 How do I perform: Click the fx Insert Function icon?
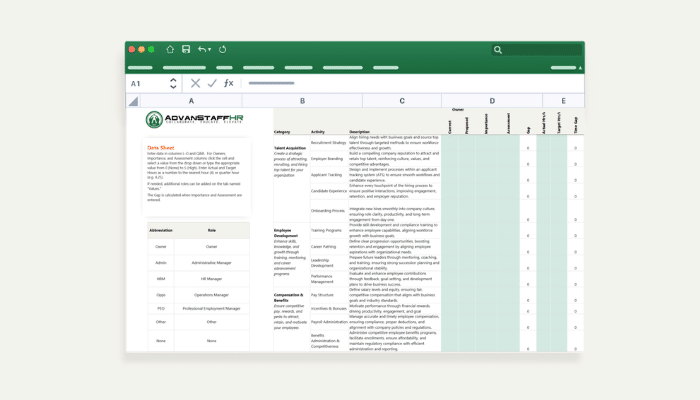[229, 83]
